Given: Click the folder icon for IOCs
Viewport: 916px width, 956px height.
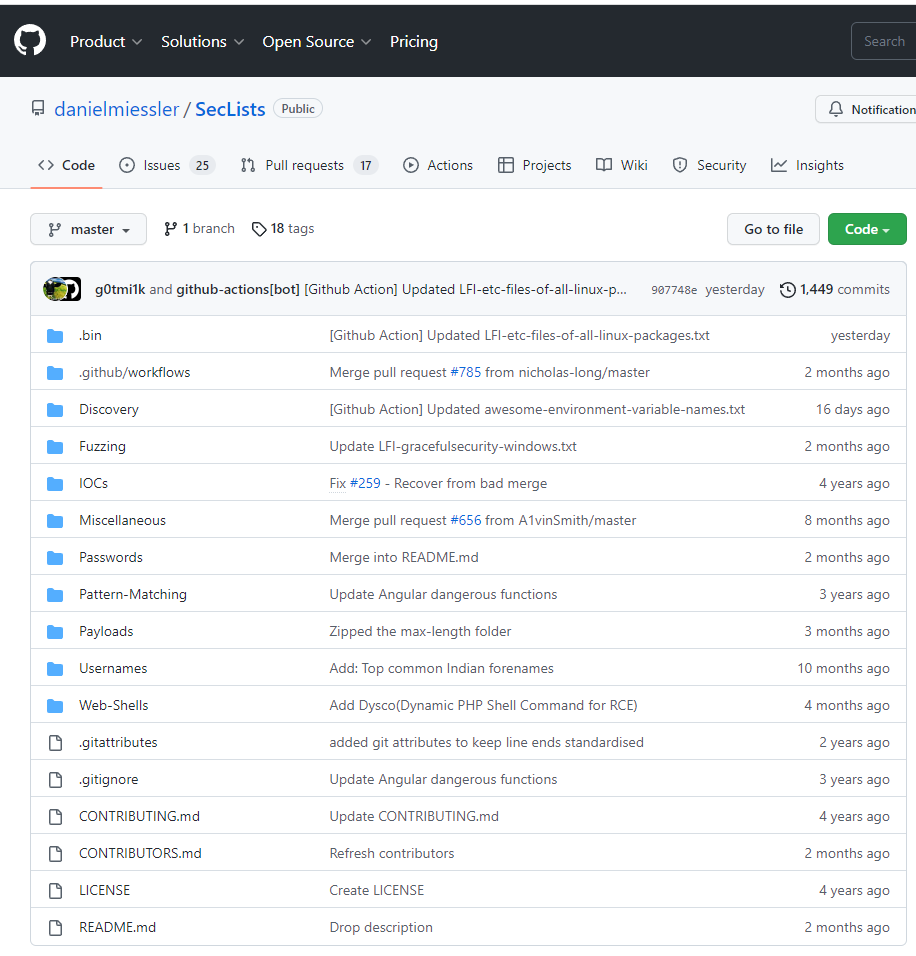Looking at the screenshot, I should pyautogui.click(x=55, y=484).
